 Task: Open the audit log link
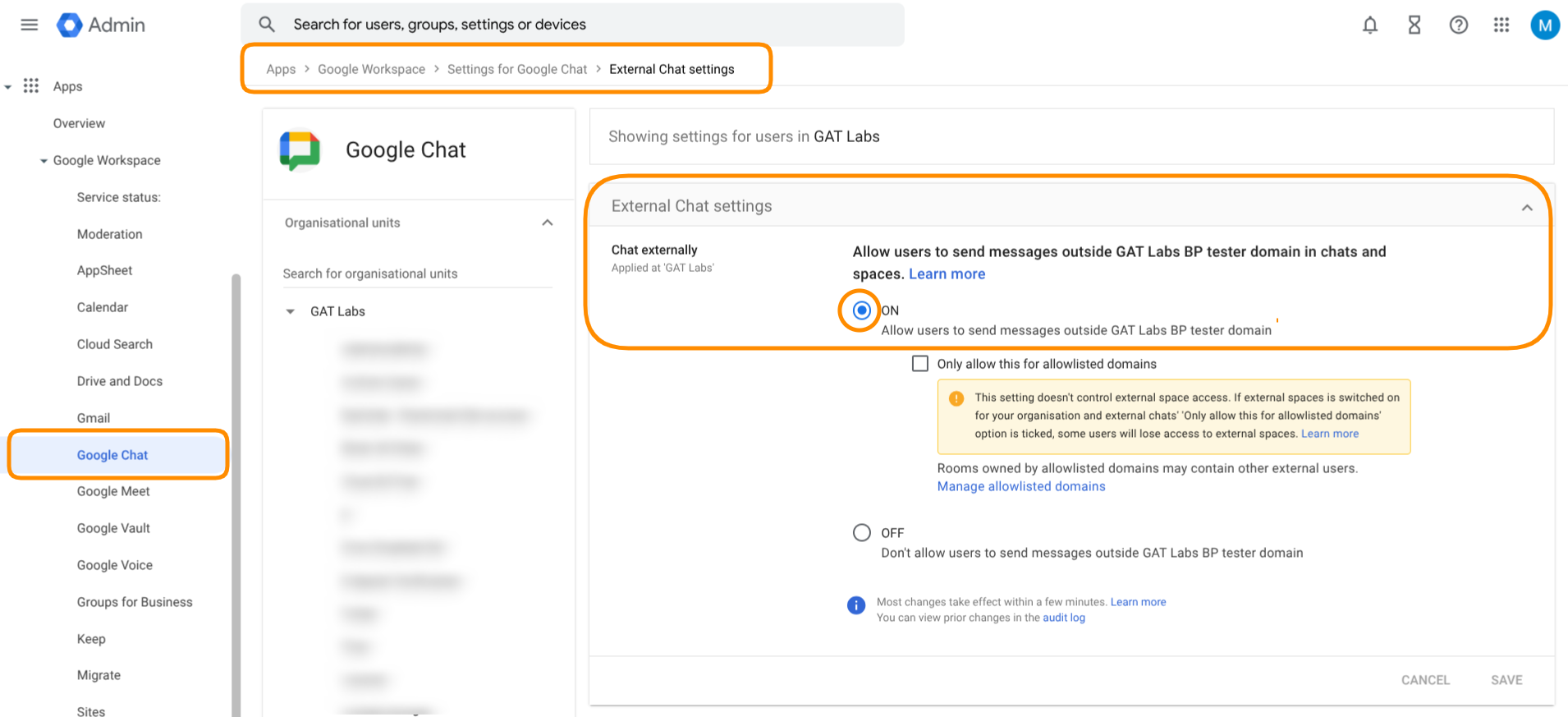click(x=1064, y=618)
